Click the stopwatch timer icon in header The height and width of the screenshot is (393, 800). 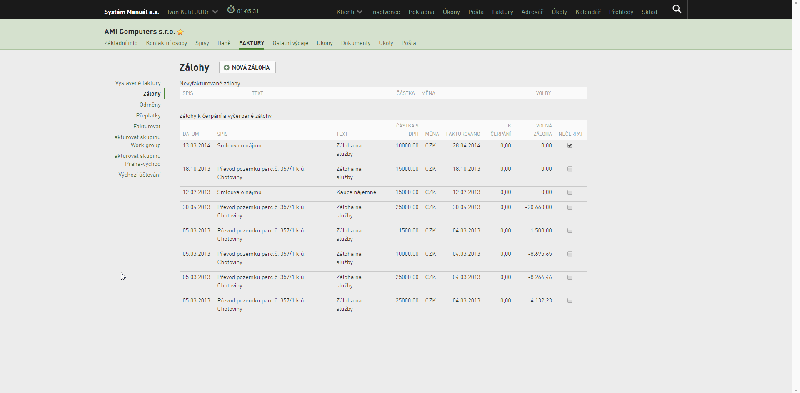tap(231, 10)
